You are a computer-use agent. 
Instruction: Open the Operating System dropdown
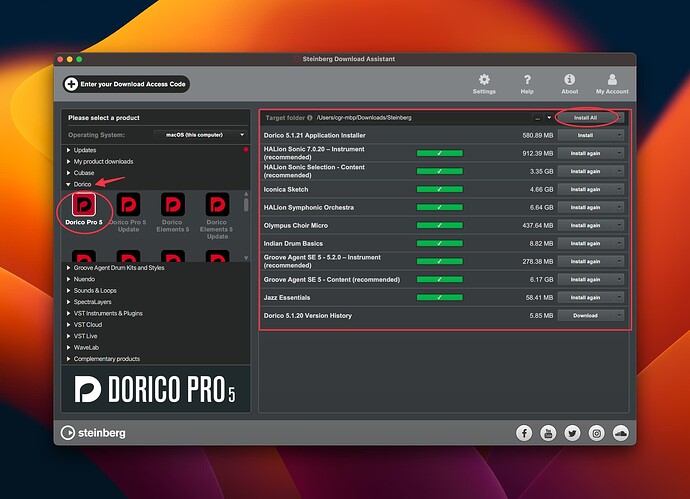(x=200, y=135)
